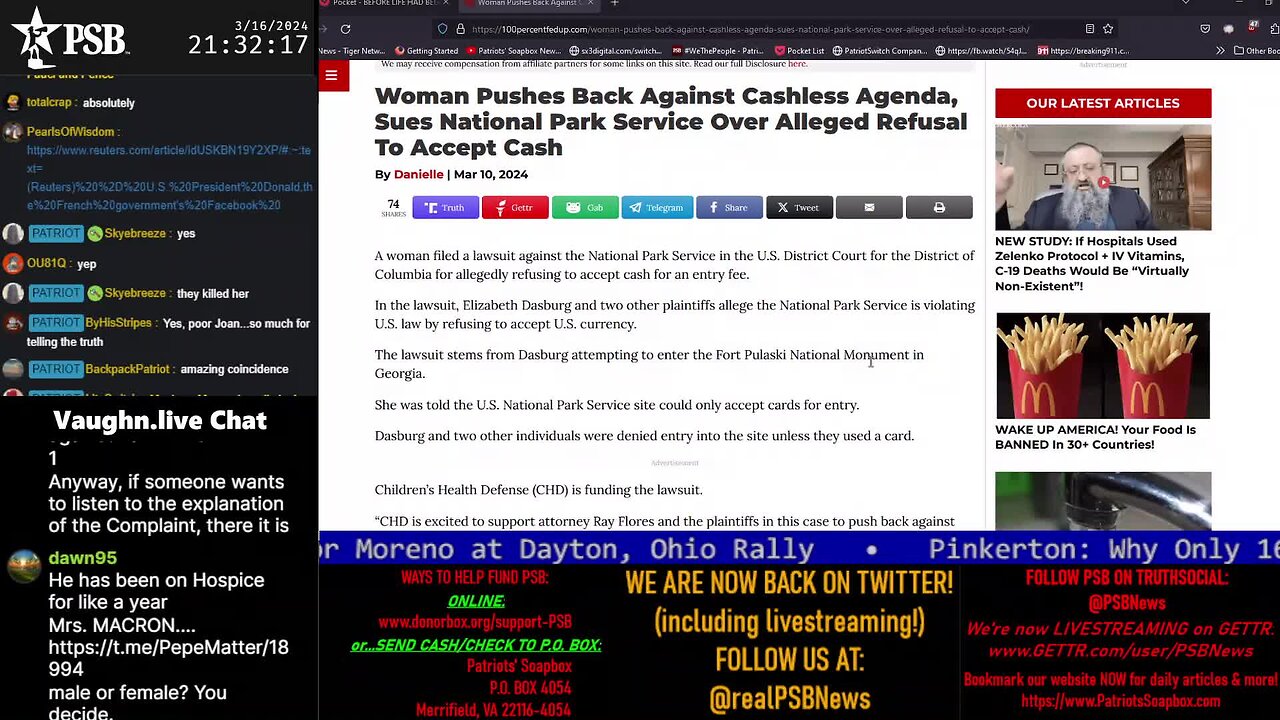This screenshot has height=720, width=1280.
Task: Open the WAKE UP AMERICA food banned headline
Action: pos(1095,437)
